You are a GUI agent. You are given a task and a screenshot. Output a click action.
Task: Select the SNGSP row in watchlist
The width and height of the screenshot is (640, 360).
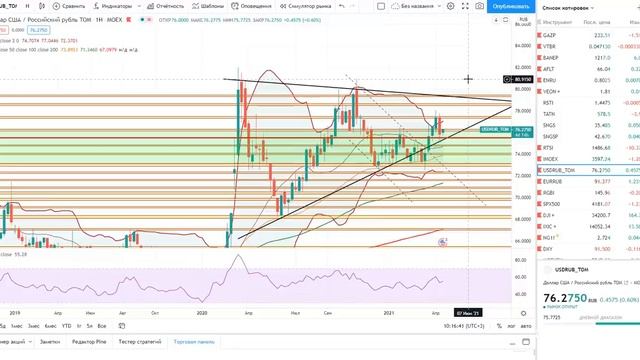tap(589, 136)
